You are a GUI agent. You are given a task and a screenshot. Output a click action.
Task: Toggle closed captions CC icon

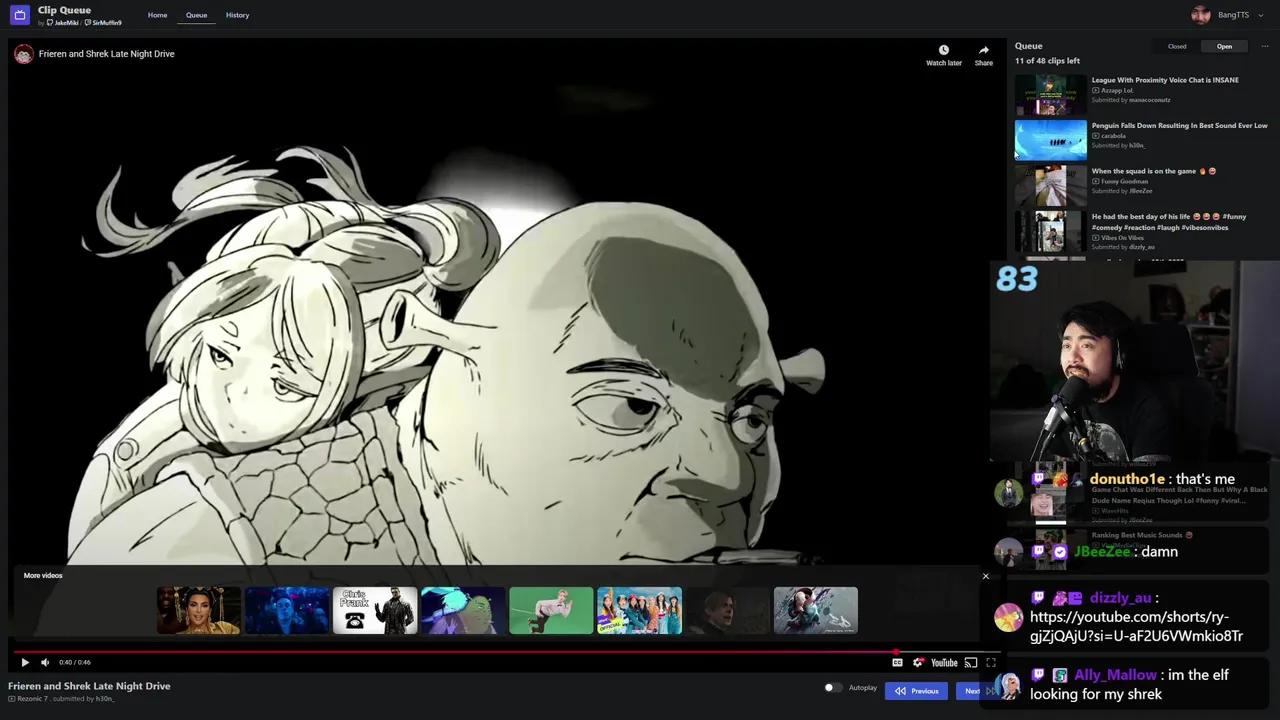(897, 662)
